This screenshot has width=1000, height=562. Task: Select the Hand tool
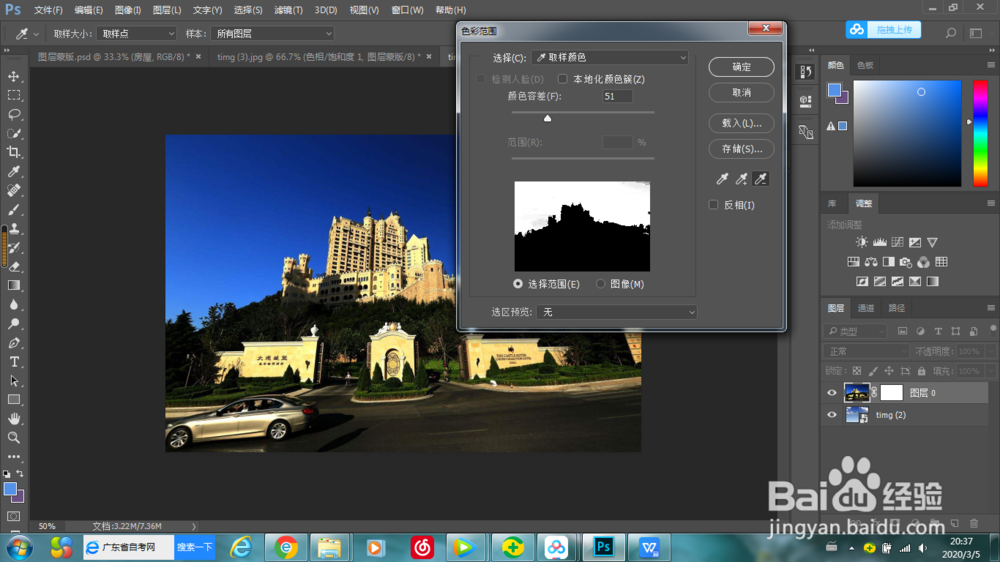tap(13, 419)
